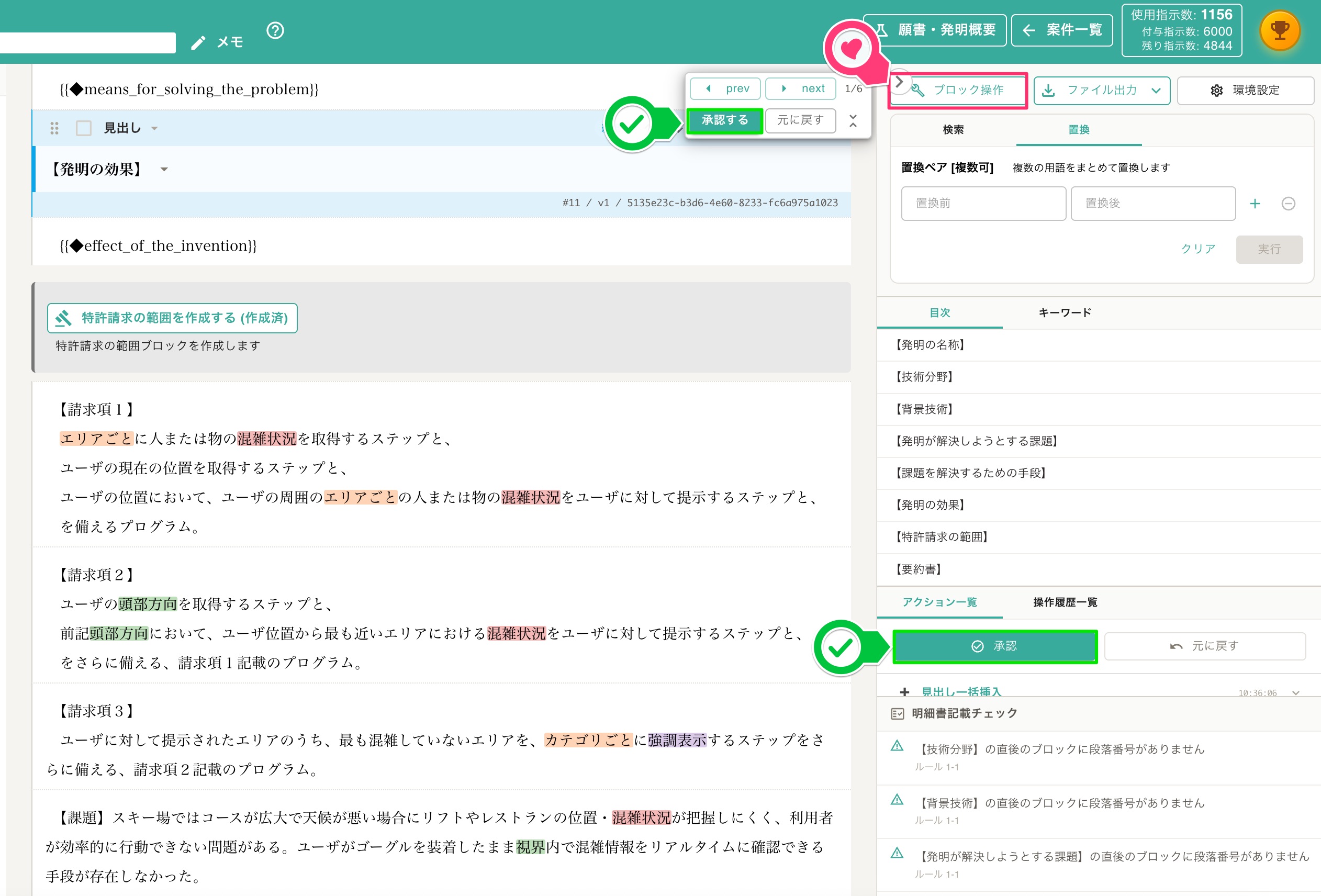
Task: Click the 実行 button
Action: coord(1269,249)
